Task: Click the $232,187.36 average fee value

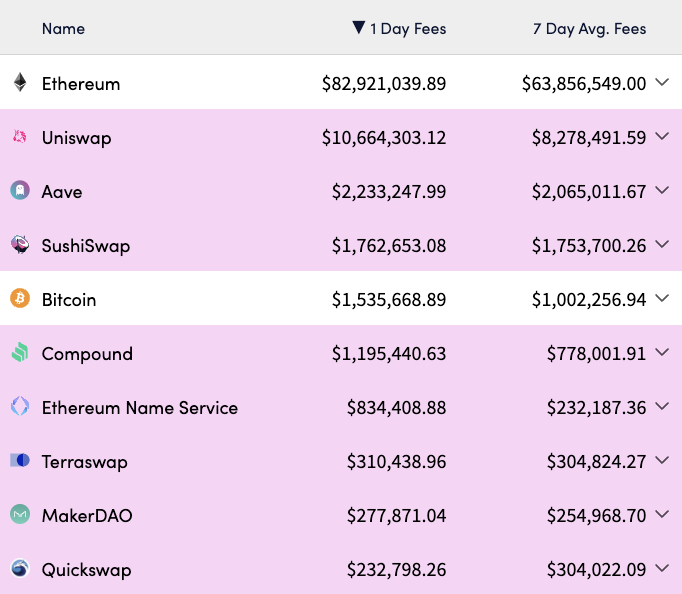Action: click(x=597, y=407)
